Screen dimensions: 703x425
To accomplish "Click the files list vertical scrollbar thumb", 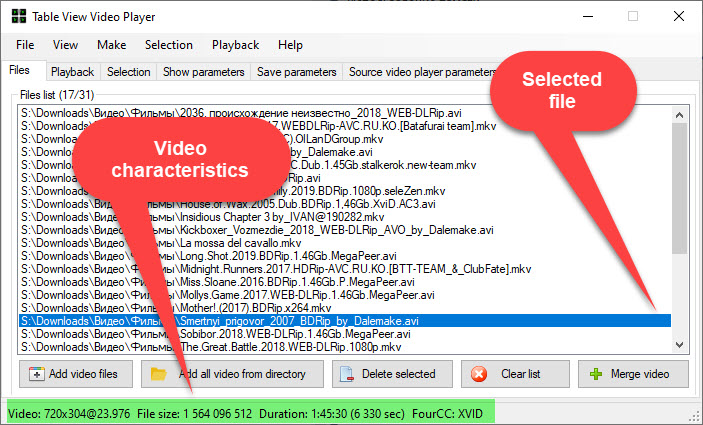I will (x=679, y=188).
